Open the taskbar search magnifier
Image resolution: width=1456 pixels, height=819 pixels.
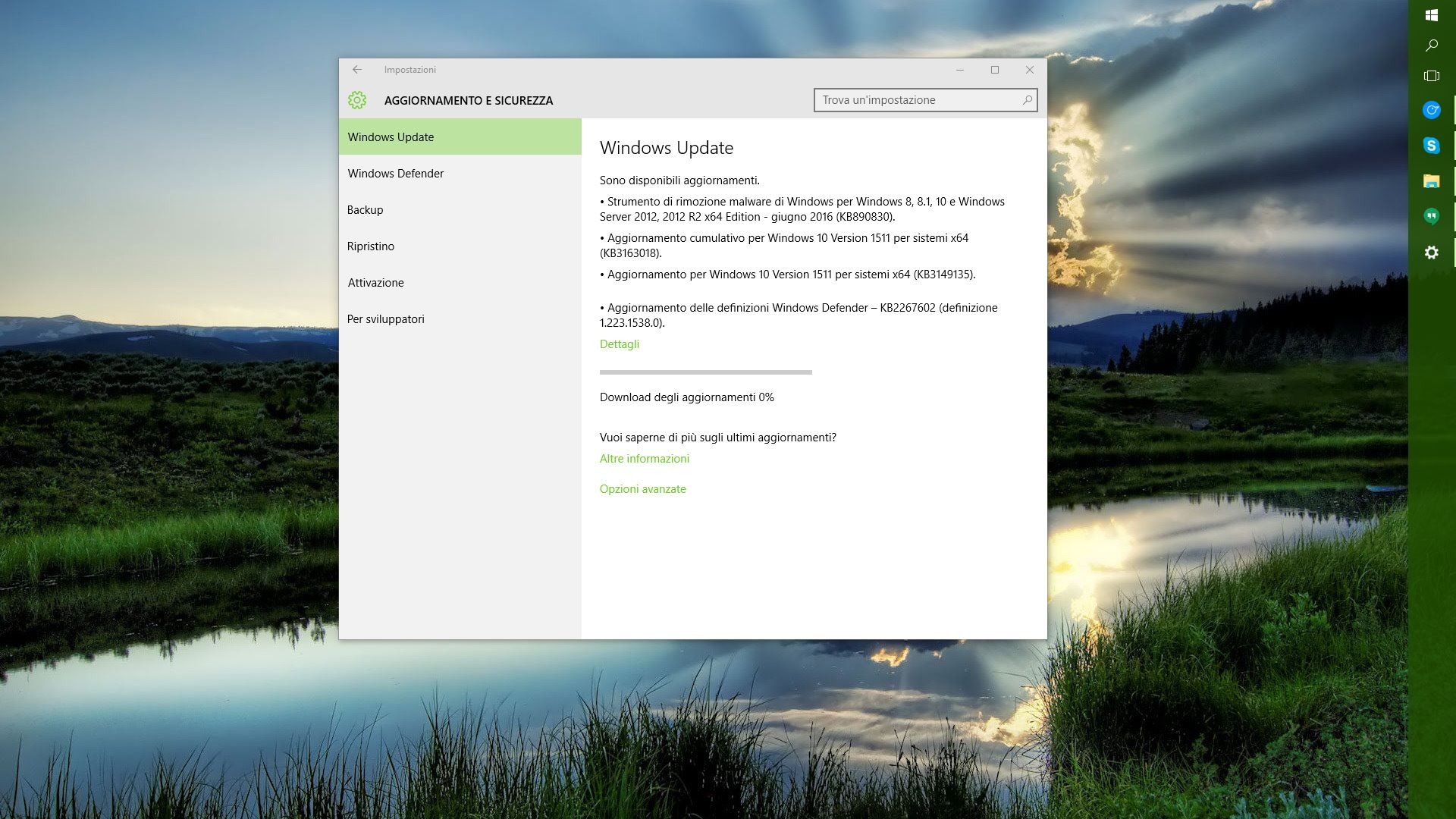1432,45
